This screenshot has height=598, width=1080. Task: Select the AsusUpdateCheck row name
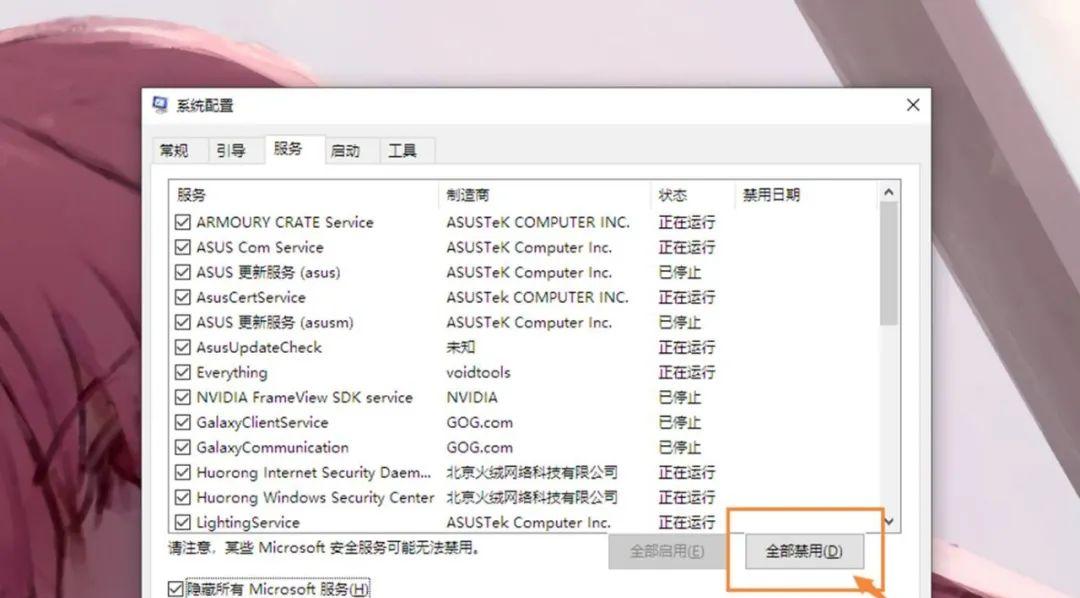tap(259, 347)
